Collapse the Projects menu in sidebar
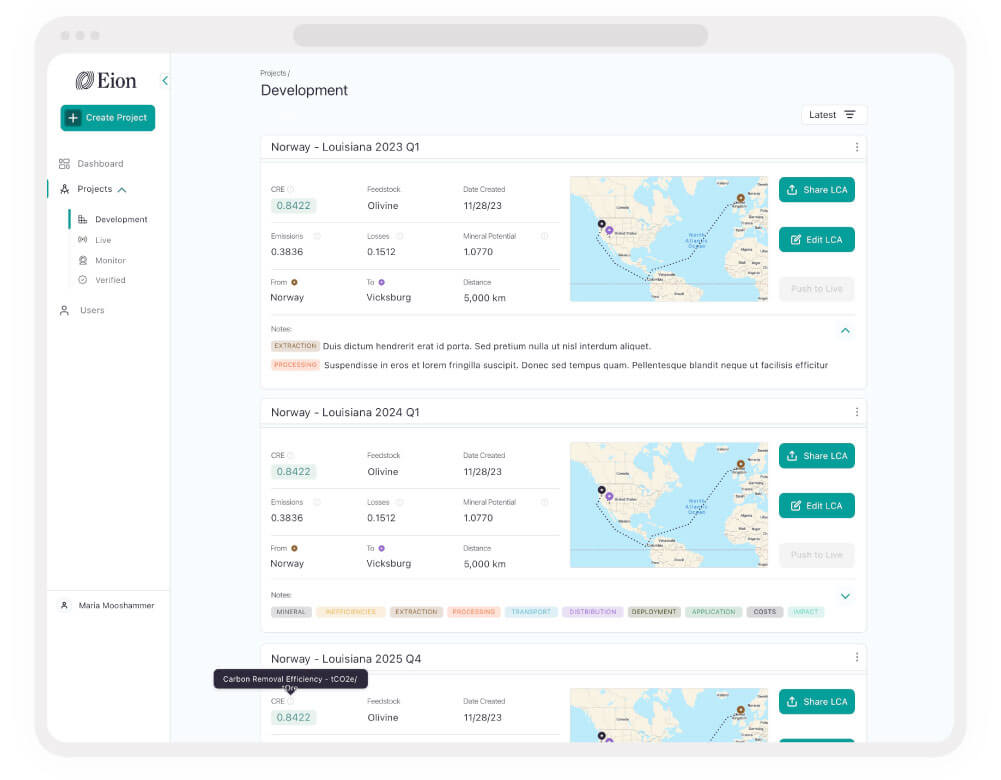The height and width of the screenshot is (780, 1001). [x=122, y=190]
